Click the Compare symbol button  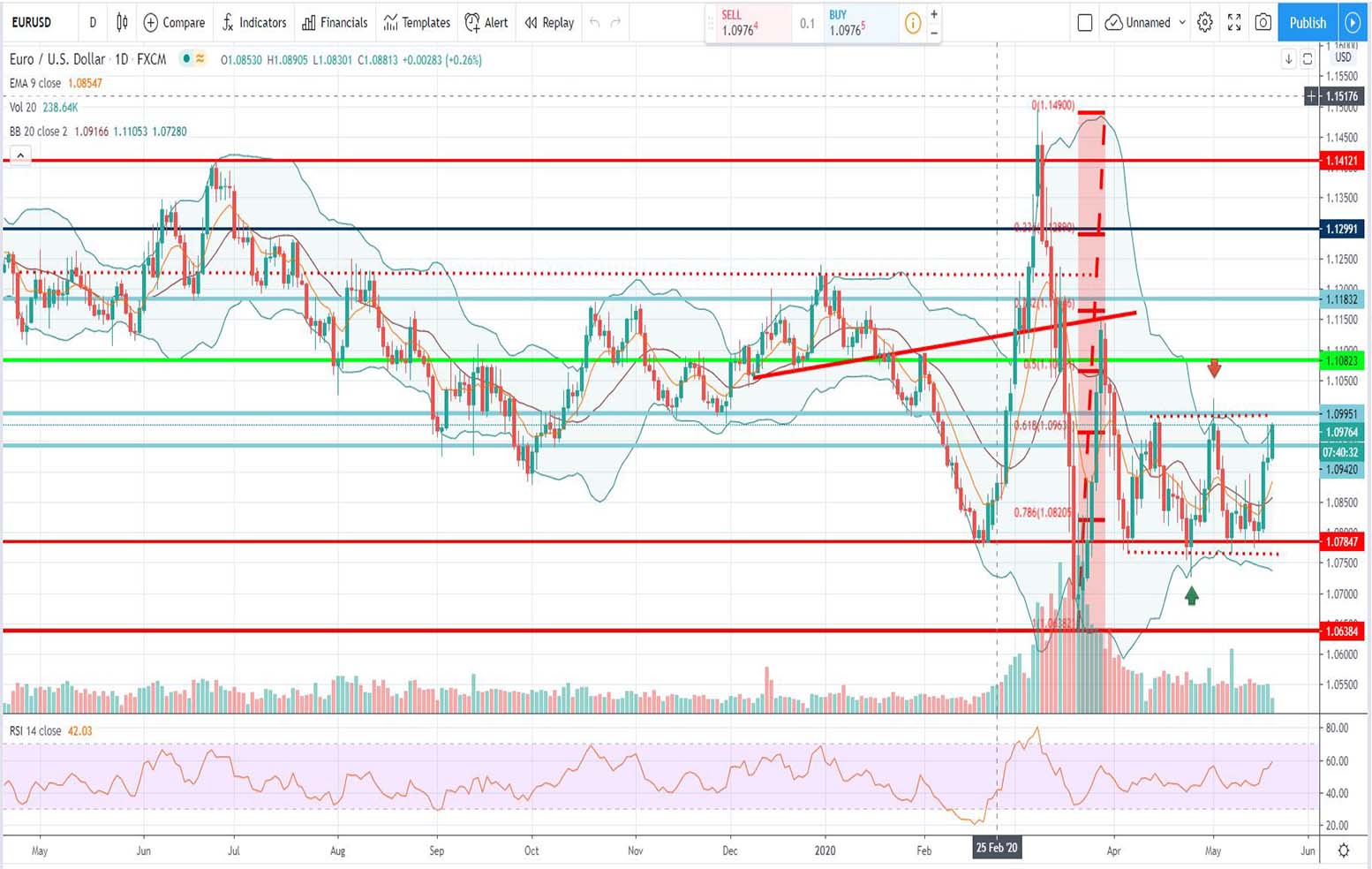(174, 22)
